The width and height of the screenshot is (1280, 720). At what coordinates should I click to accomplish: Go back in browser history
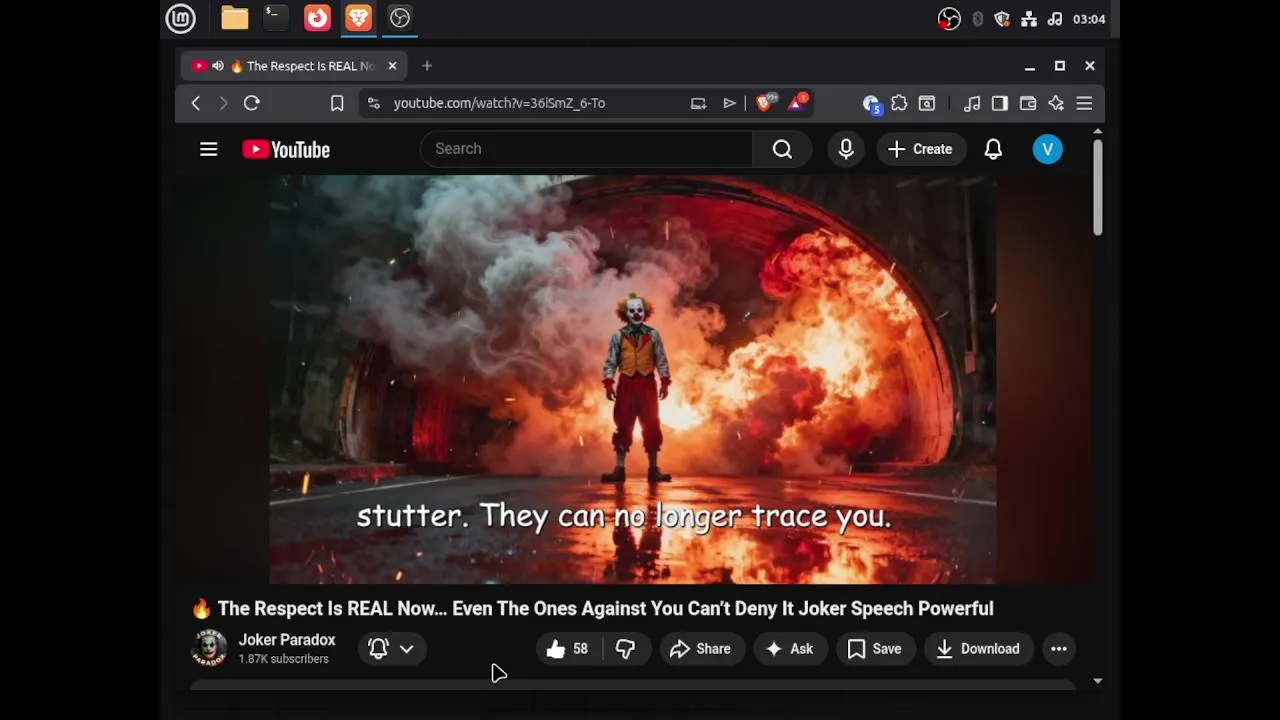click(x=196, y=103)
